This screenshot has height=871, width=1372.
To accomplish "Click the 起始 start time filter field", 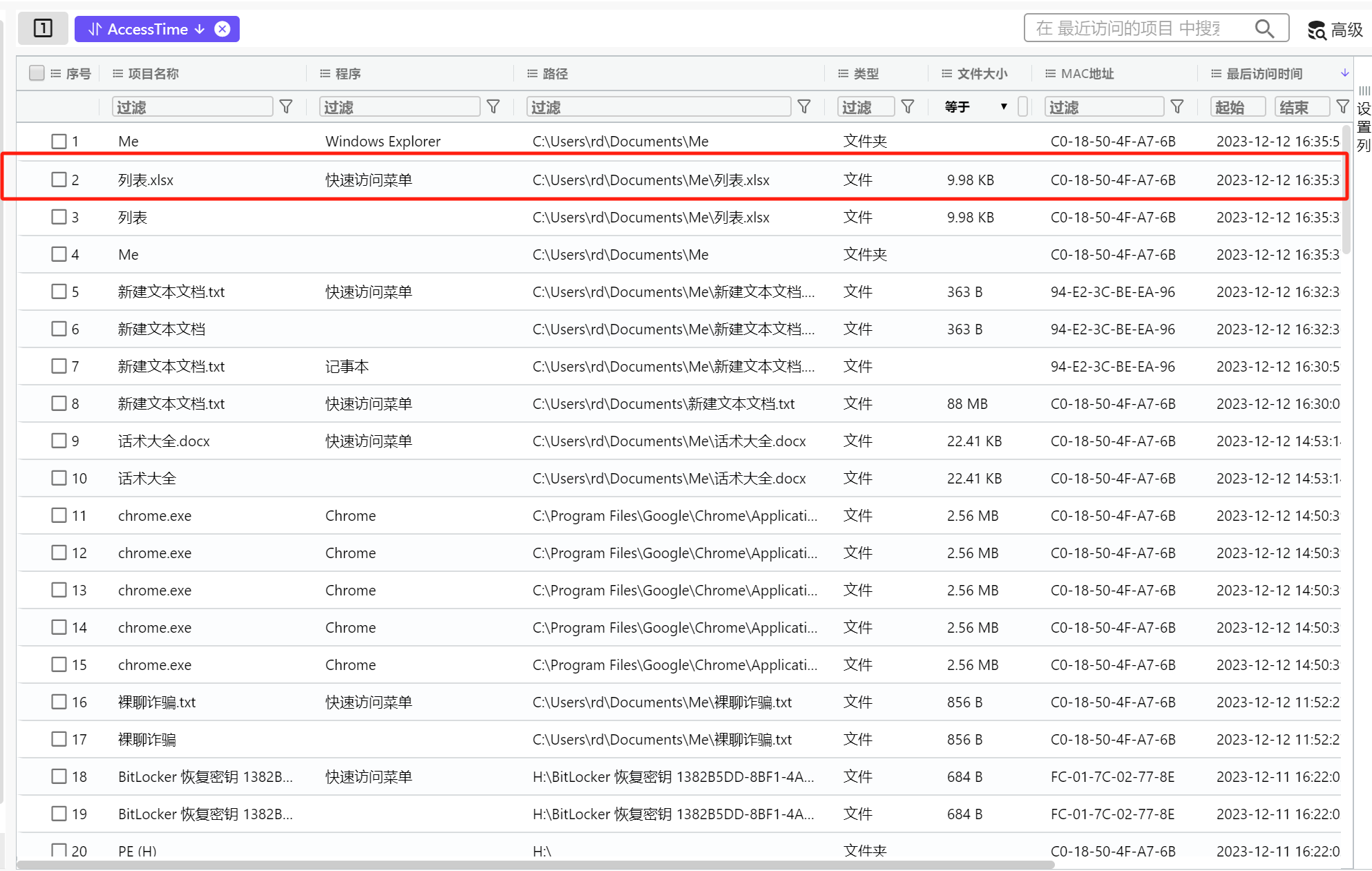I will click(1237, 106).
